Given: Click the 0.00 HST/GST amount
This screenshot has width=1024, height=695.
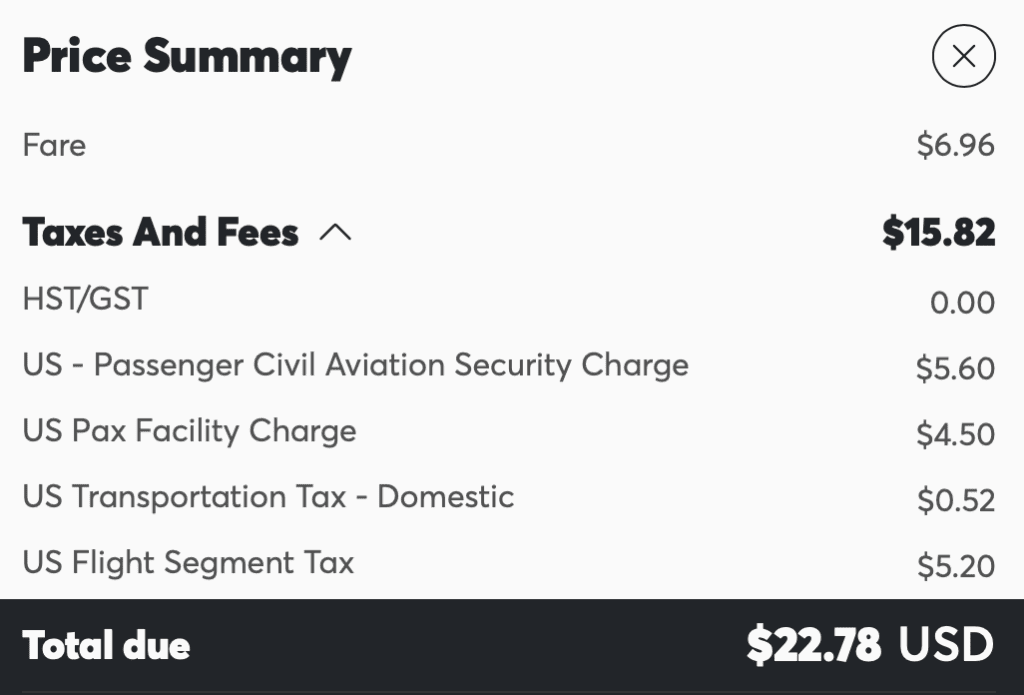Looking at the screenshot, I should (x=962, y=302).
